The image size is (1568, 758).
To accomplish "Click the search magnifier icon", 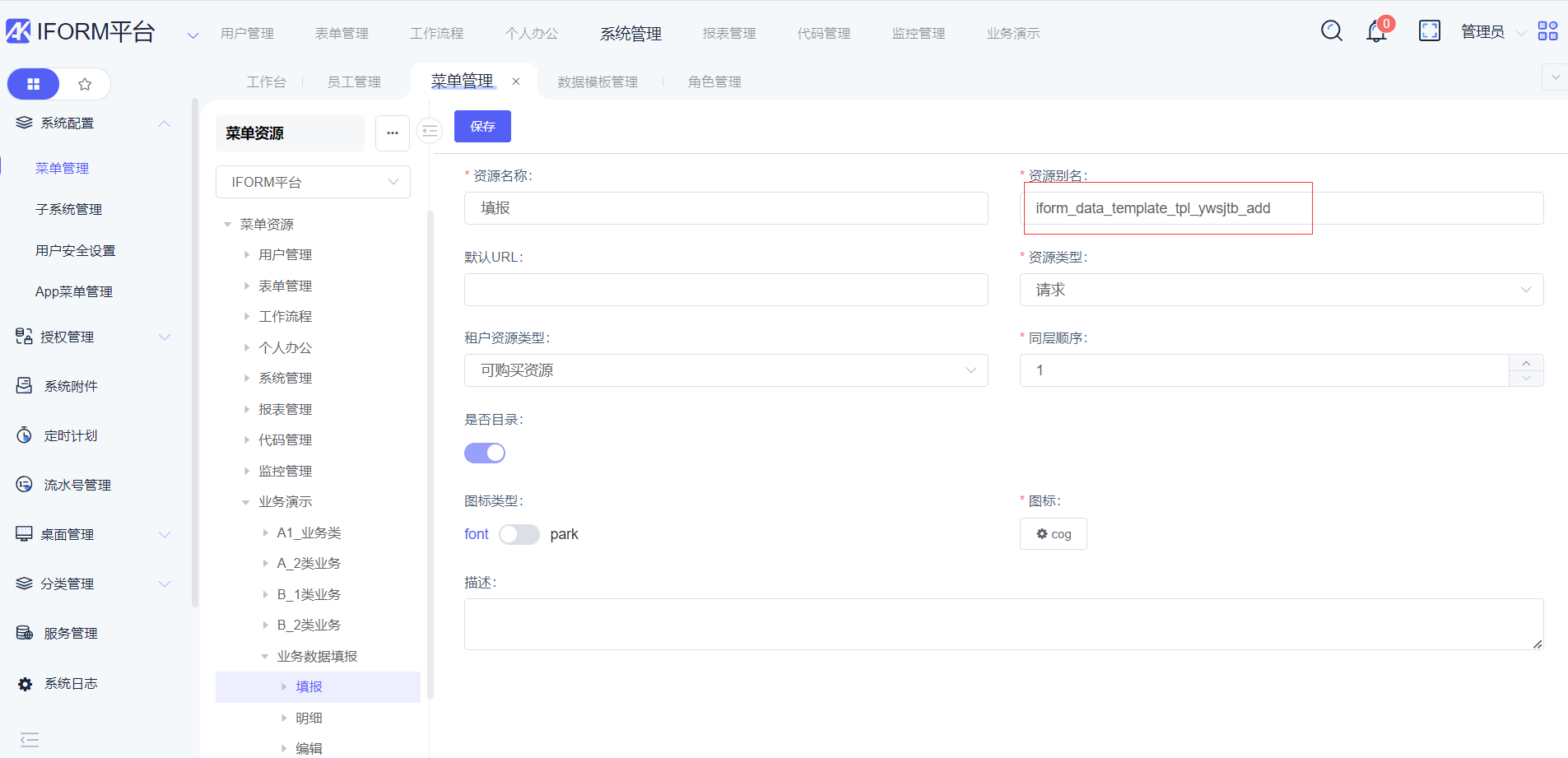I will [1331, 31].
